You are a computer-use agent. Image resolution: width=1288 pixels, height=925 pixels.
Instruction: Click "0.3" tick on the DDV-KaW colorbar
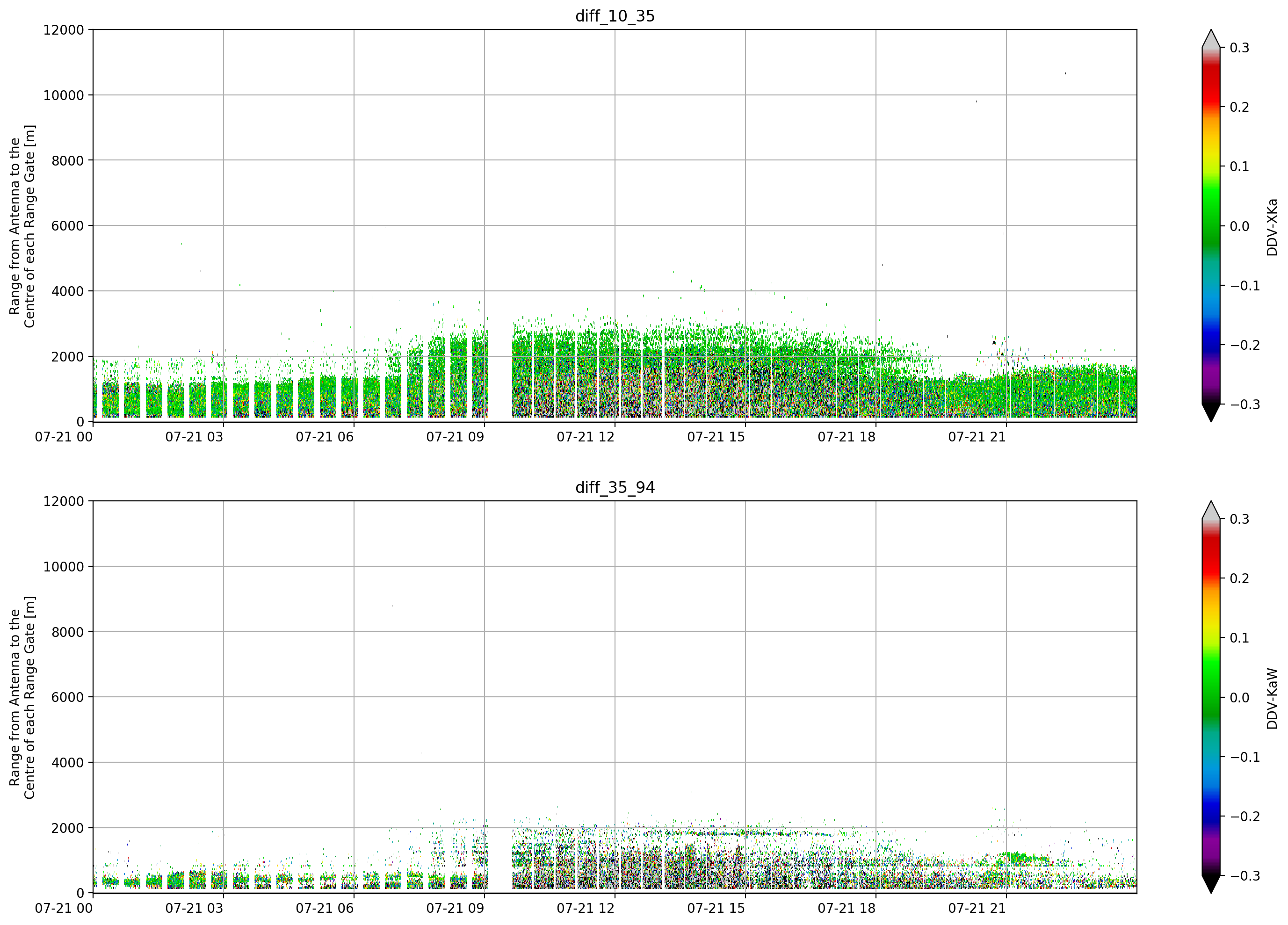[1239, 519]
